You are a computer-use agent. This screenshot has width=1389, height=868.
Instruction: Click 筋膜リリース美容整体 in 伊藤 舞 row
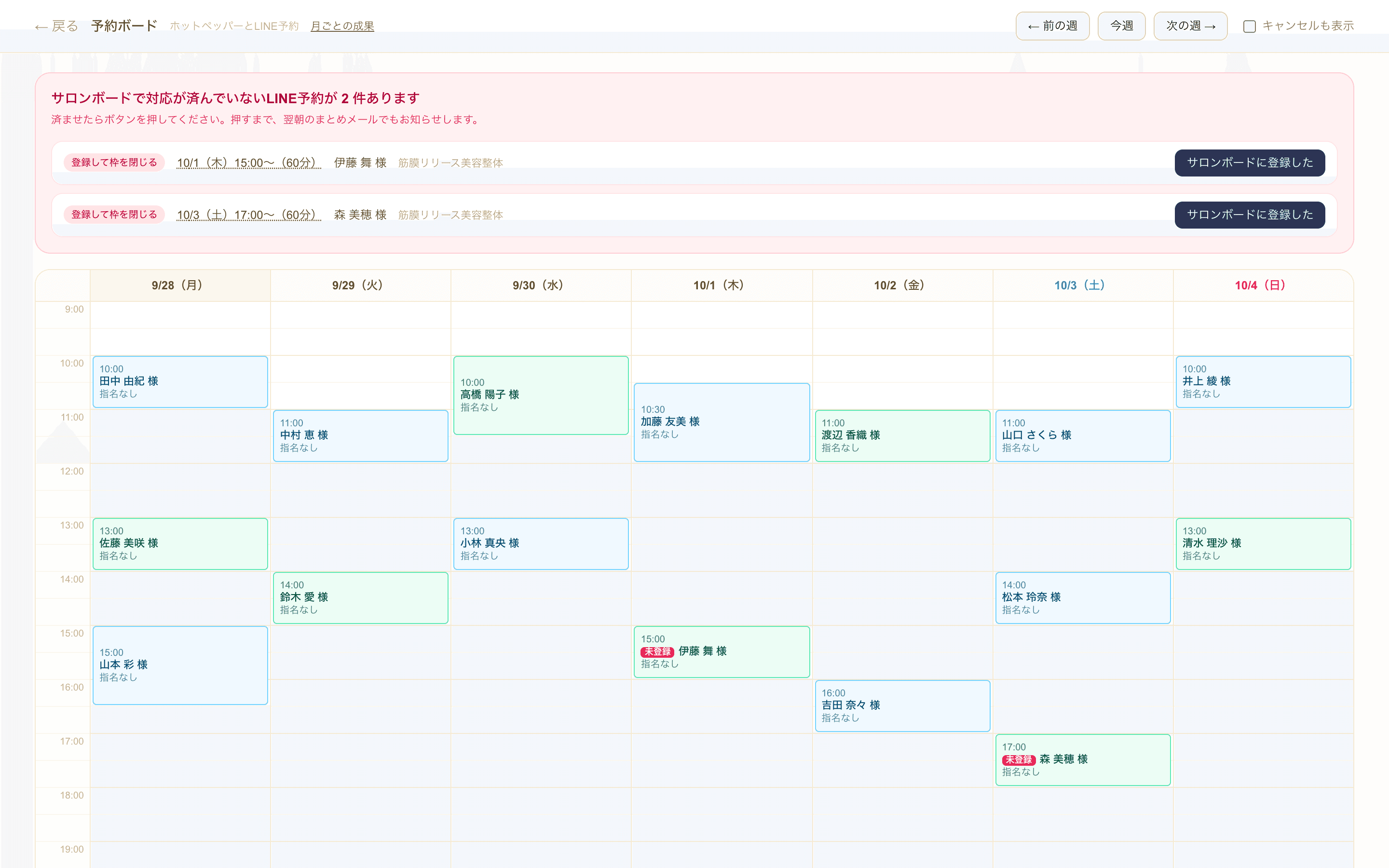click(450, 163)
